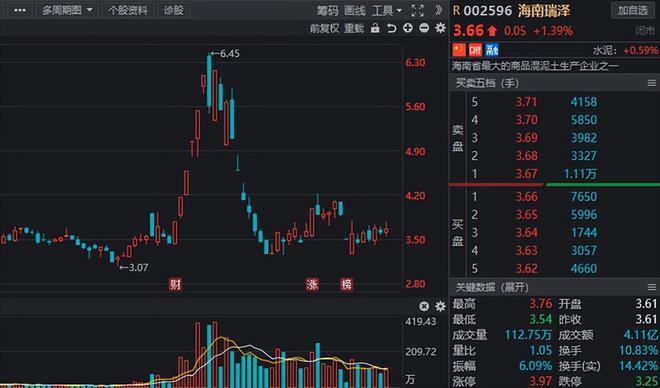The image size is (660, 388).
Task: Toggle fullscreen chart view icon
Action: point(418,11)
